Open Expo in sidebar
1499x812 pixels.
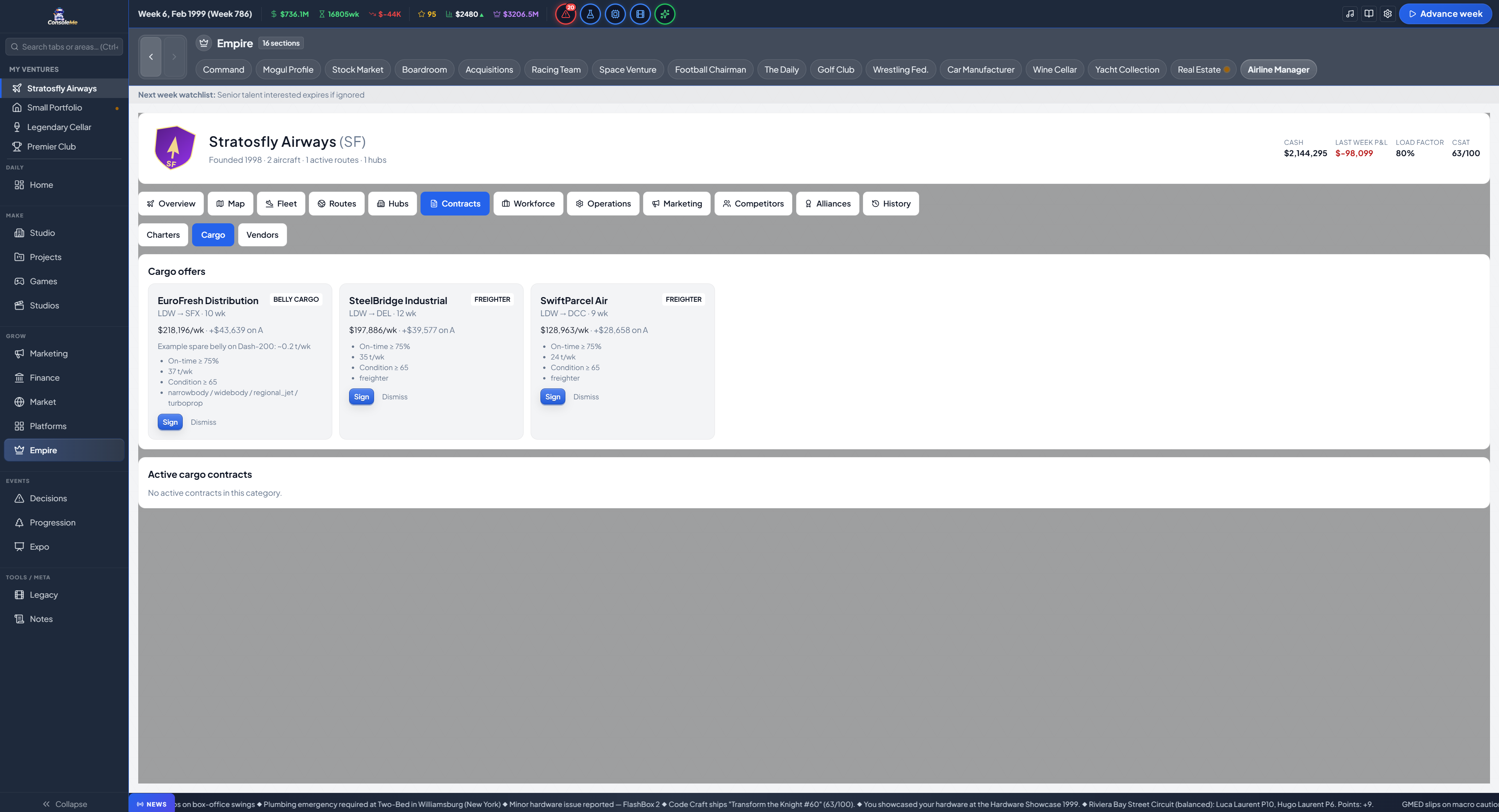[64, 547]
